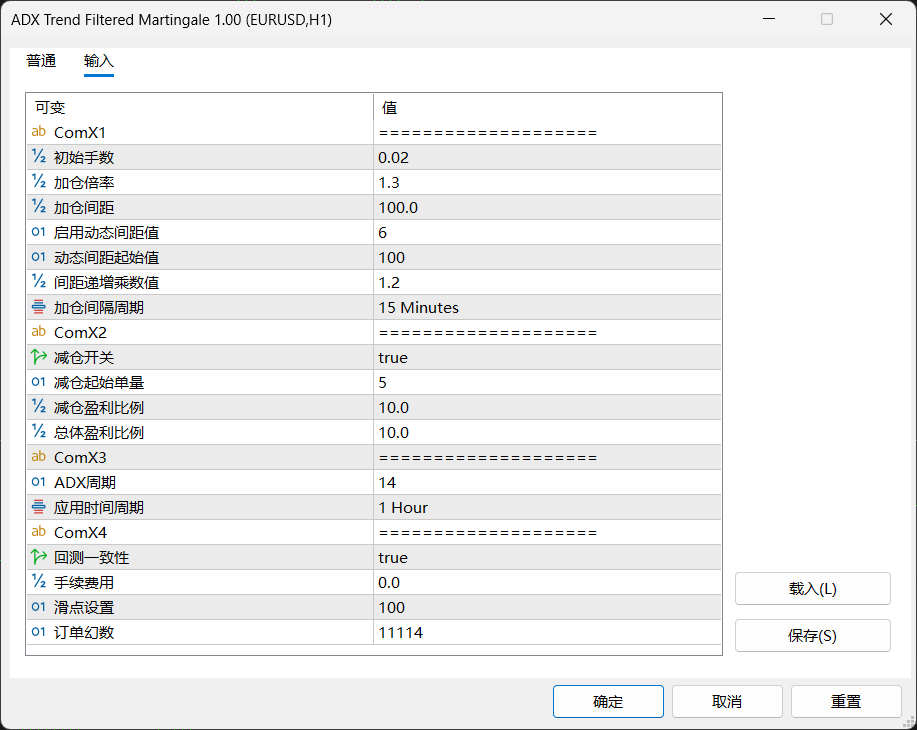Click the integer icon beside 减仓起始单量

[x=39, y=382]
